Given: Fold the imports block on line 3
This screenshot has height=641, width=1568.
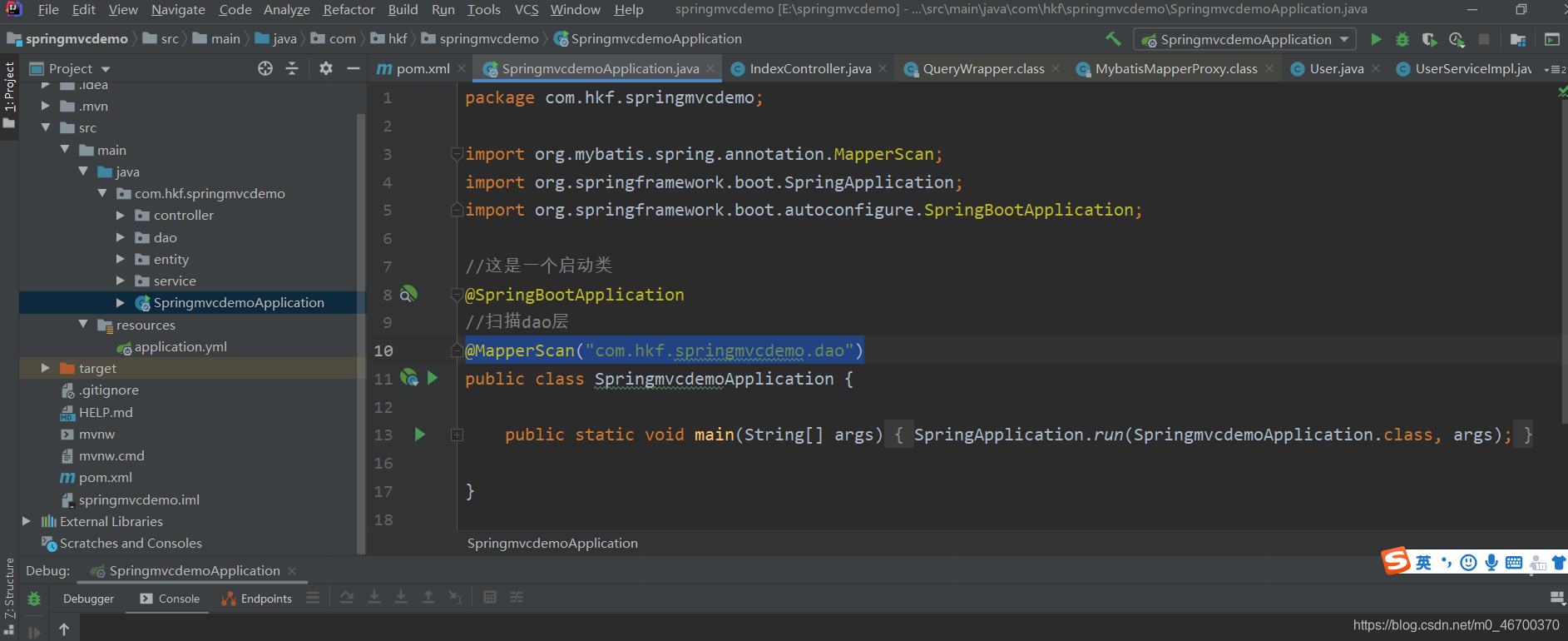Looking at the screenshot, I should click(x=457, y=153).
